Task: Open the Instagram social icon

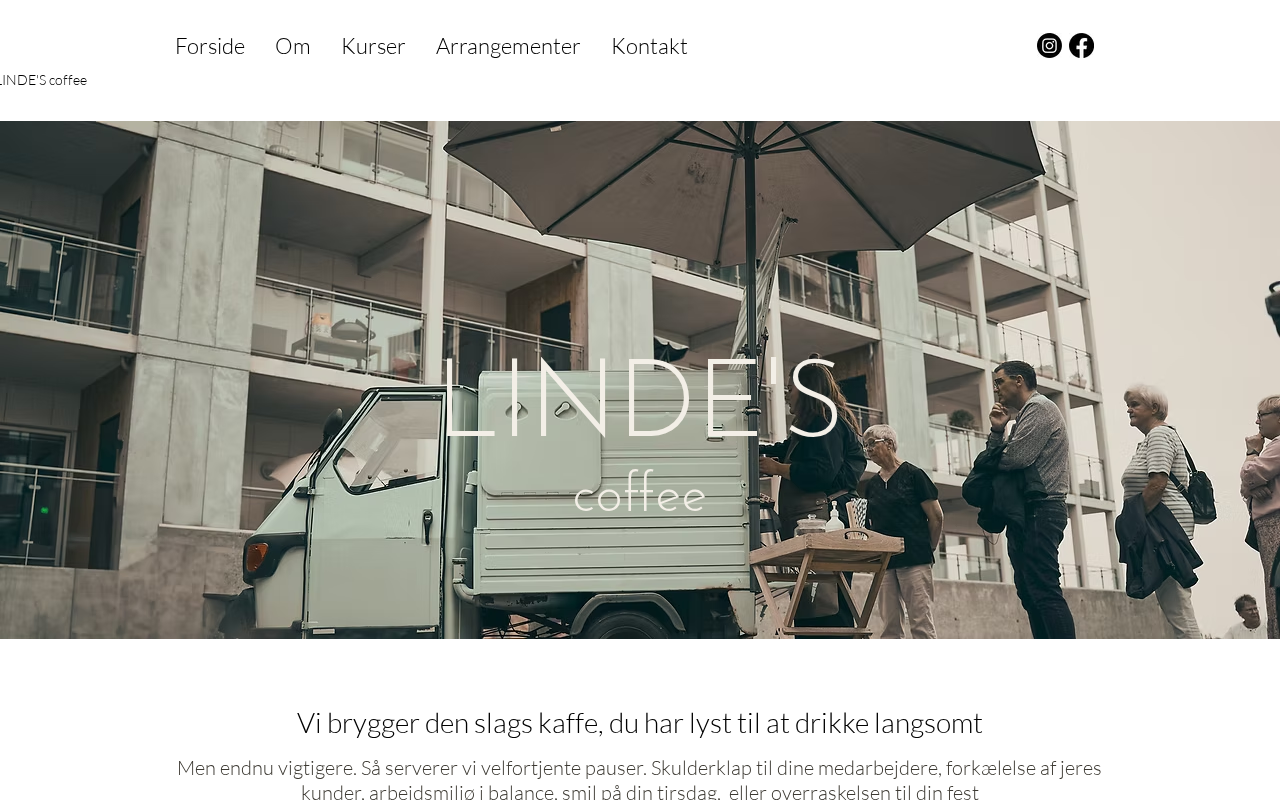Action: [x=1049, y=45]
